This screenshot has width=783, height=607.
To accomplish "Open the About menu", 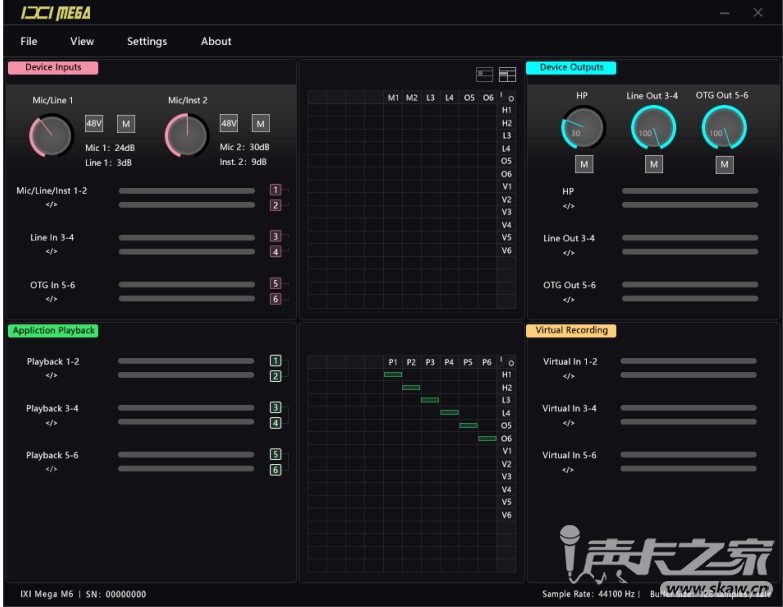I will [x=216, y=41].
